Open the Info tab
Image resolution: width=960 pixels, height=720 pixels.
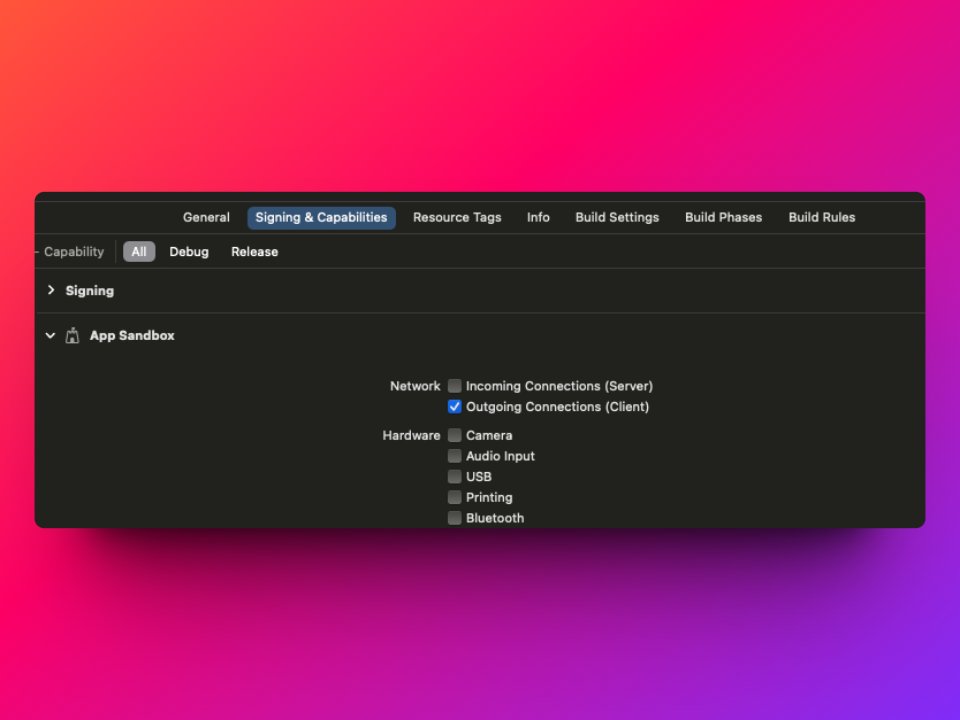pos(538,217)
